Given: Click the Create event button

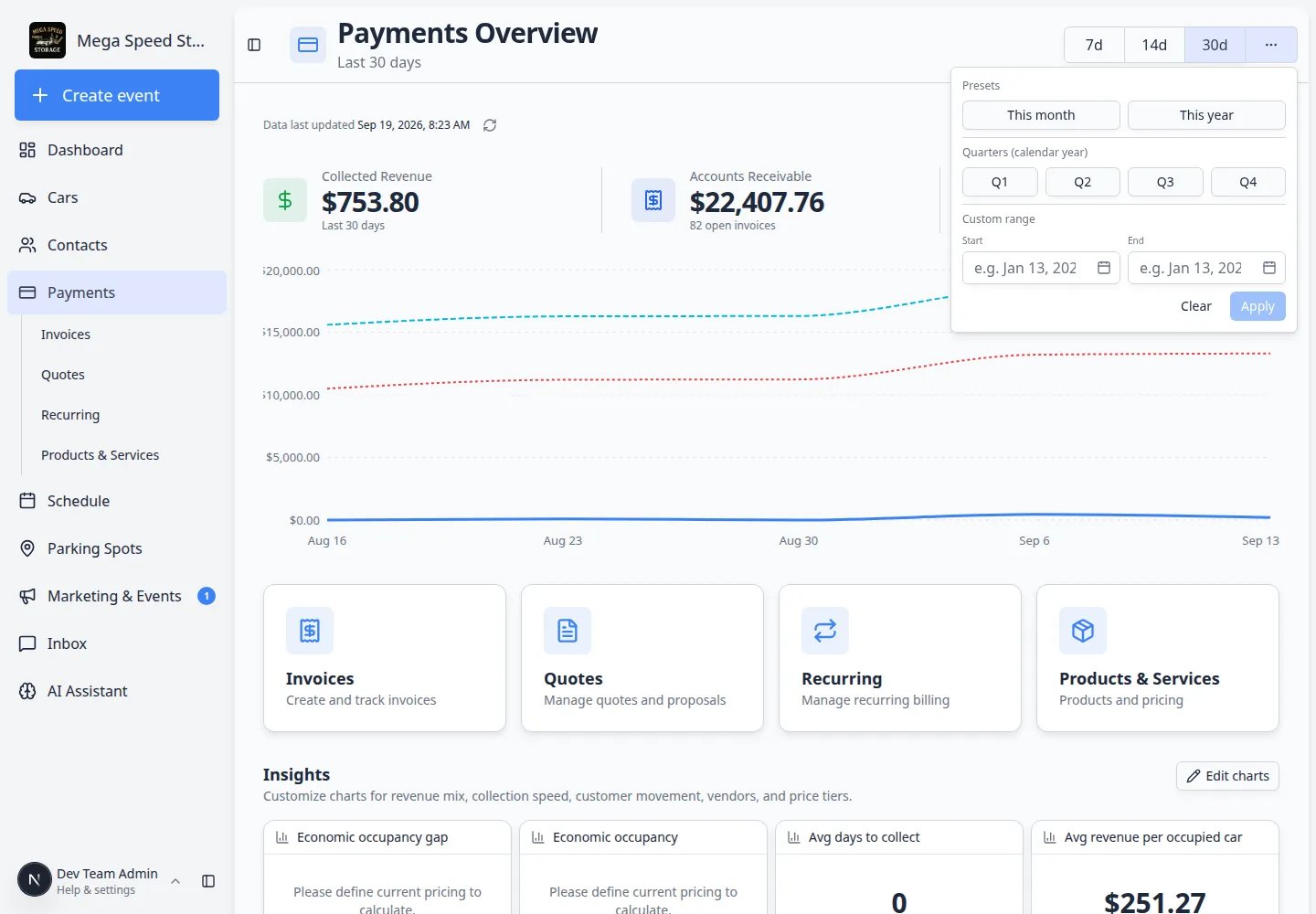Looking at the screenshot, I should pos(117,95).
